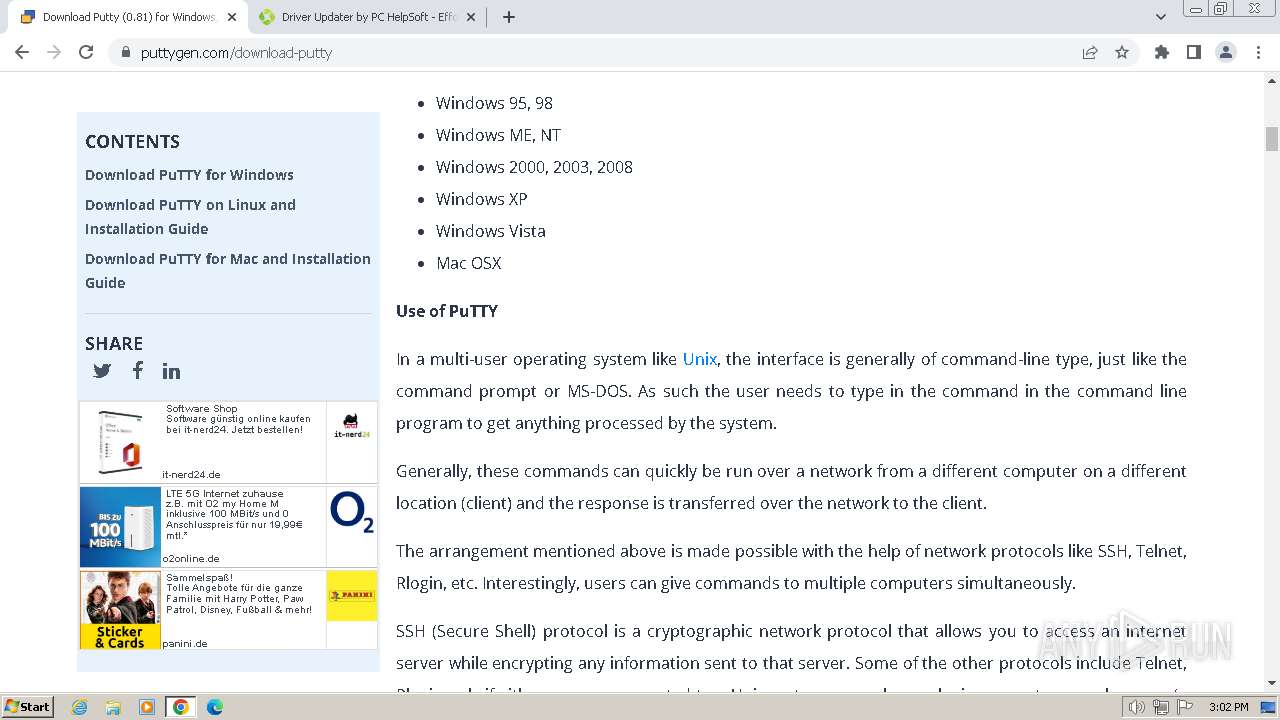Open media player from taskbar

147,707
